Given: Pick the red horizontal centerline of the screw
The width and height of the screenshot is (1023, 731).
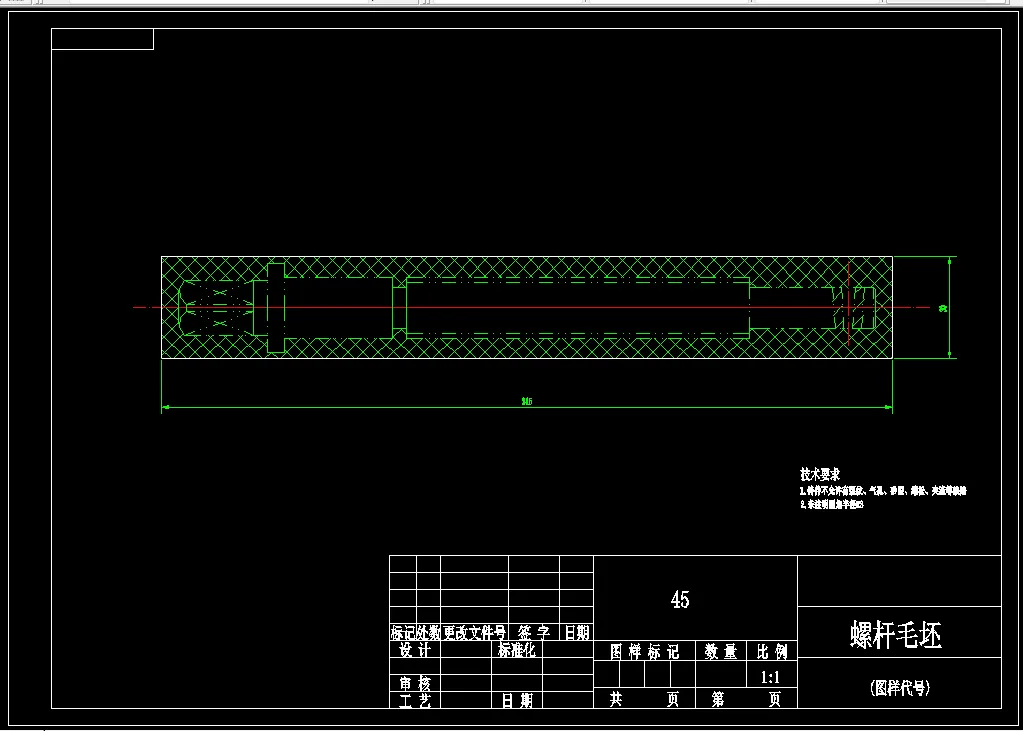Looking at the screenshot, I should click(532, 307).
